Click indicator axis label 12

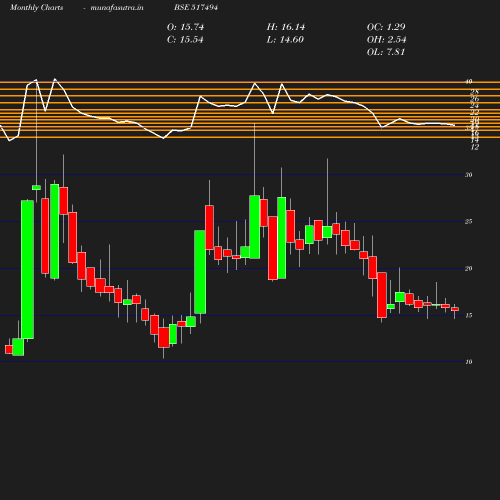tap(475, 147)
